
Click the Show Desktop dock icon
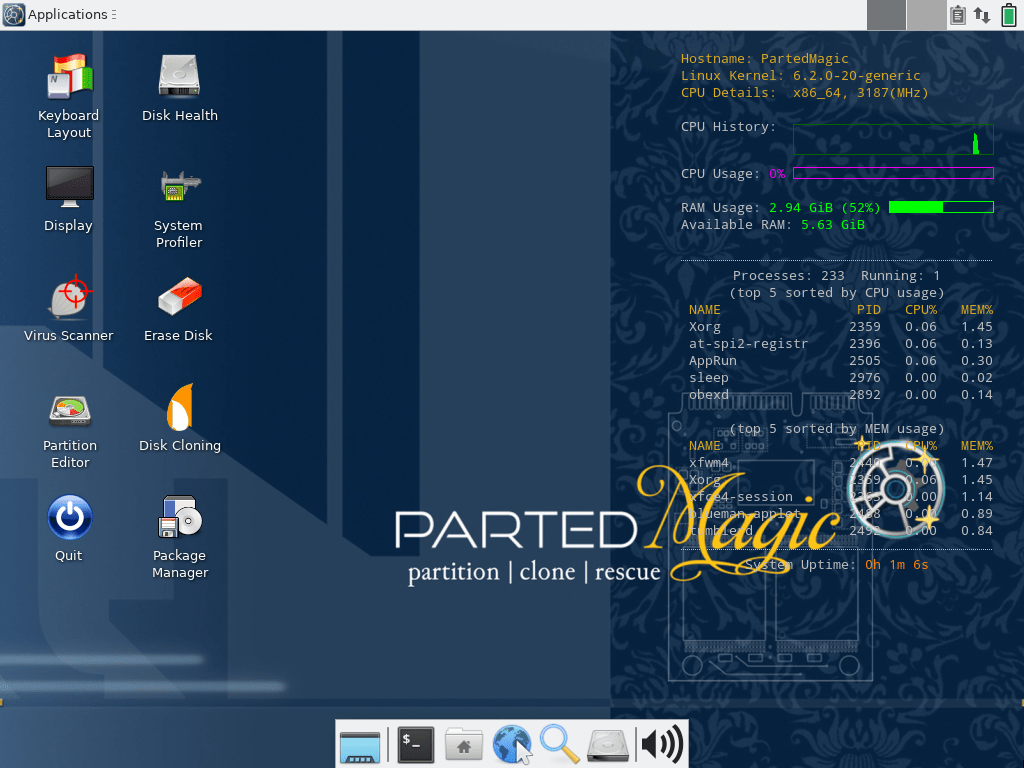click(359, 746)
